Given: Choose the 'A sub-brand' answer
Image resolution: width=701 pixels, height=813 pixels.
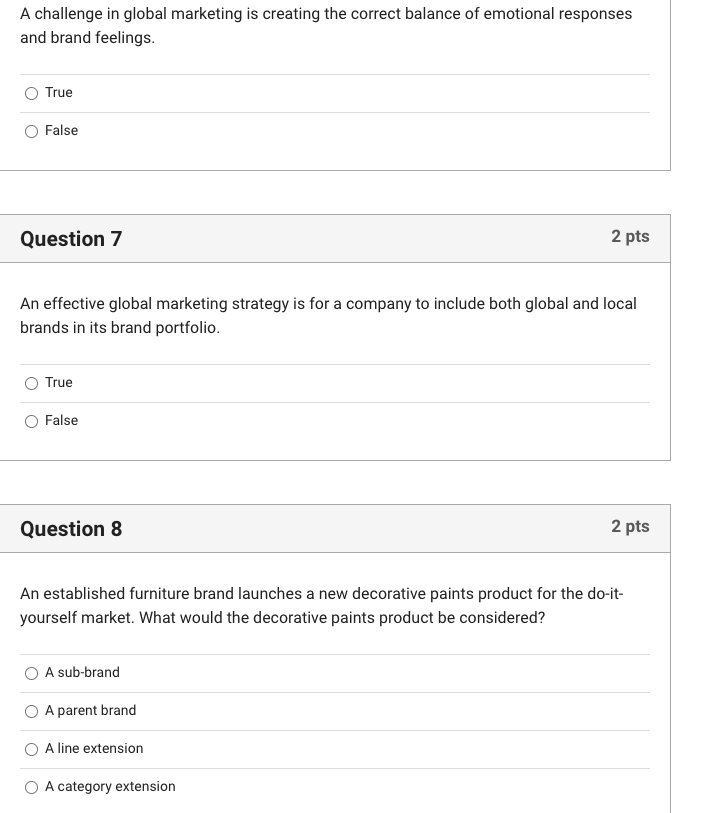Looking at the screenshot, I should tap(32, 673).
